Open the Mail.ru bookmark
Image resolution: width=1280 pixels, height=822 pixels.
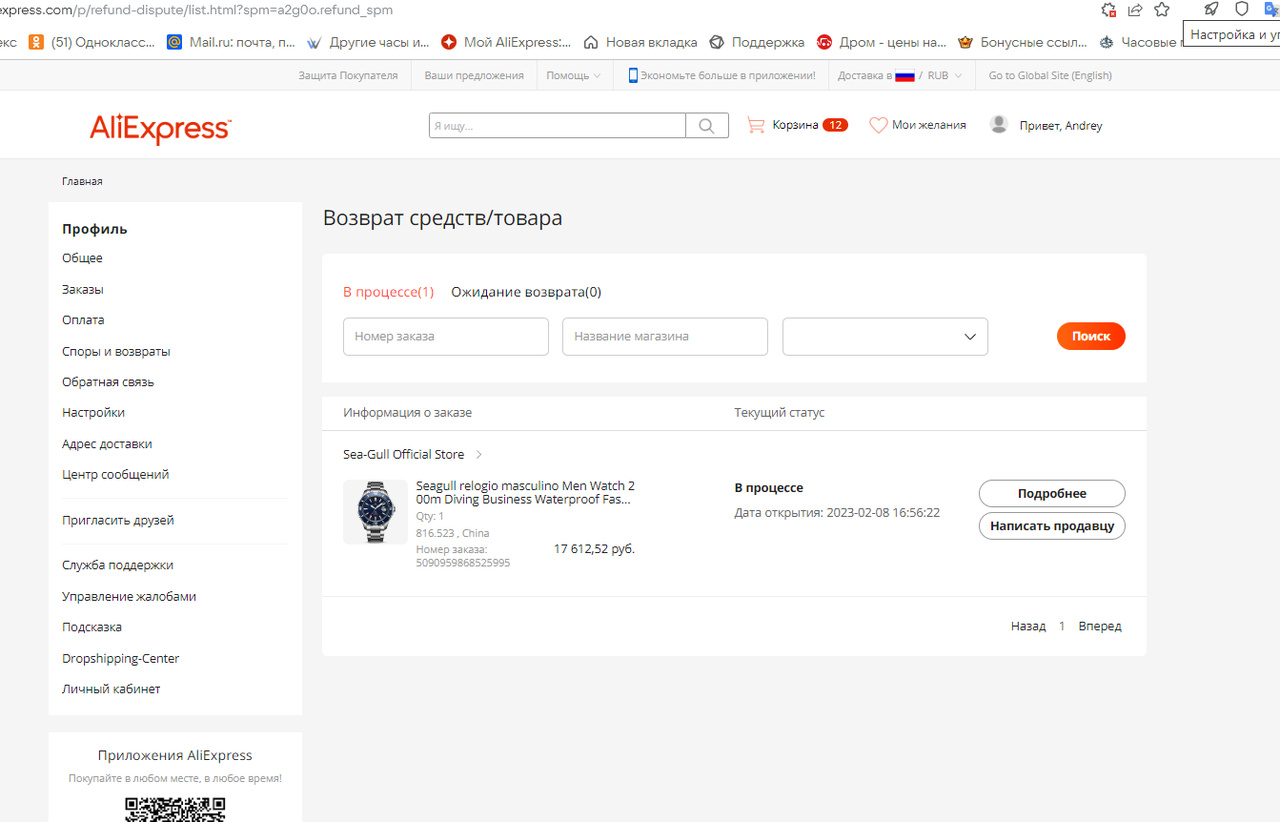tap(232, 42)
